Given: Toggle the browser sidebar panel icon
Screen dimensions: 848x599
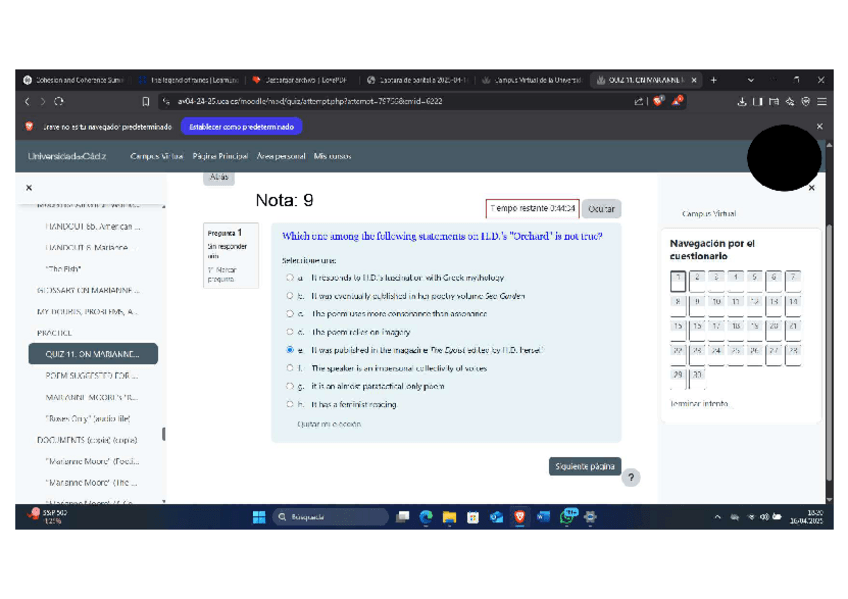Looking at the screenshot, I should [x=758, y=102].
